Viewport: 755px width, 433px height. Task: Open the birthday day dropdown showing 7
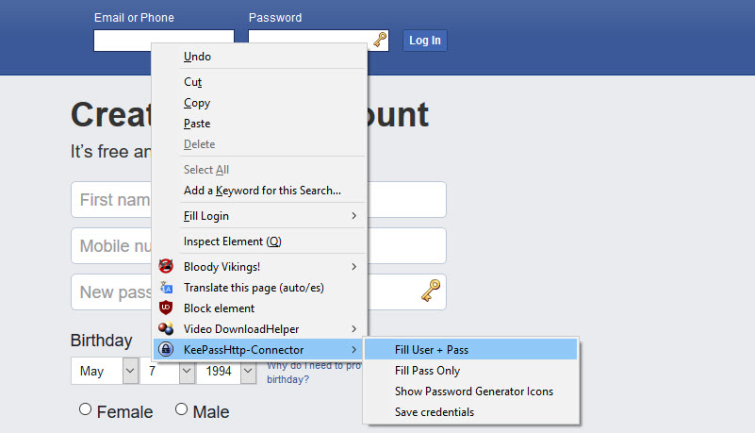pyautogui.click(x=167, y=371)
